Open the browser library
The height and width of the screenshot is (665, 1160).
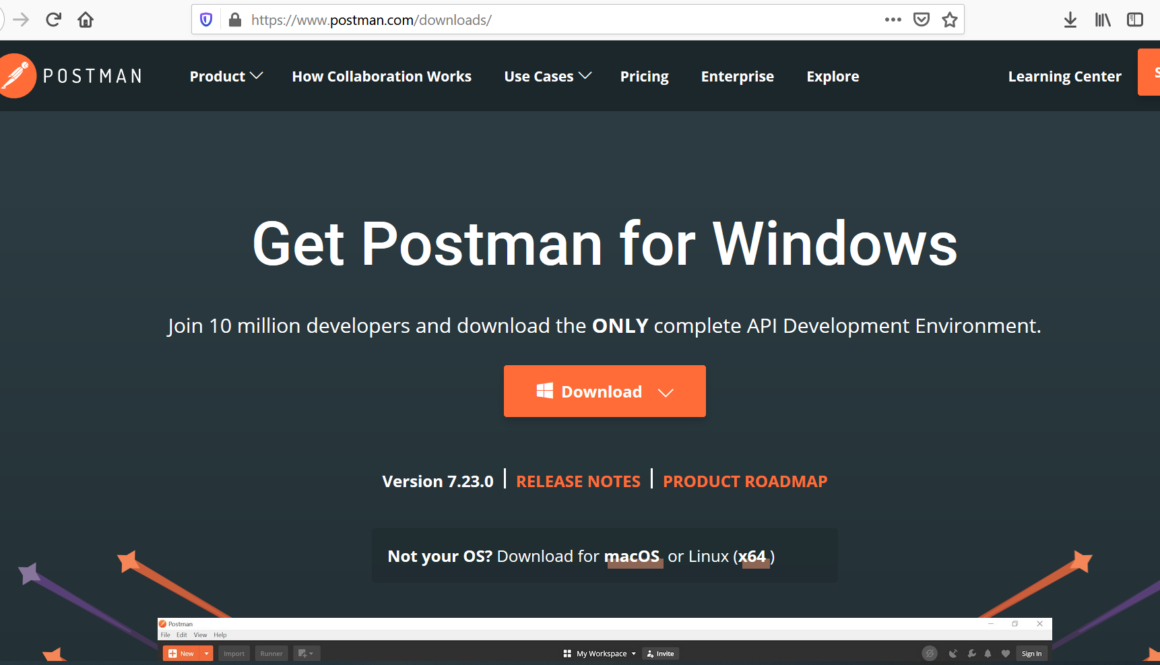pos(1102,20)
